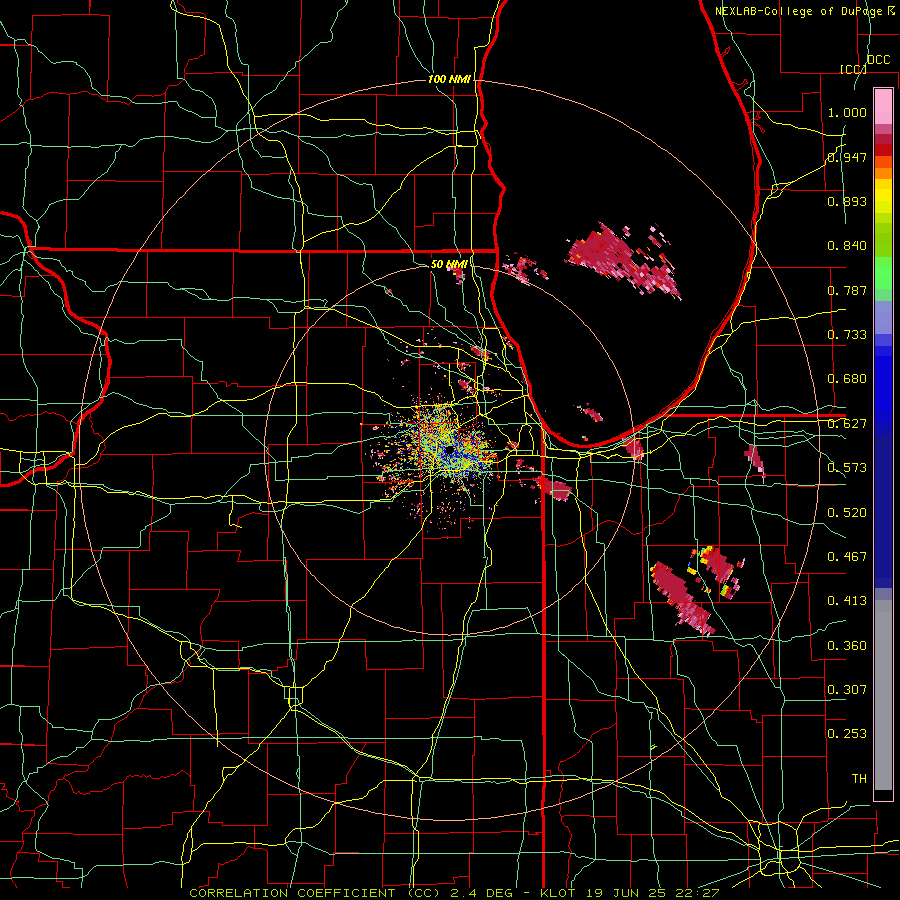Click the Correlation Coefficient caption at bottom
This screenshot has width=900, height=900.
coord(454,893)
